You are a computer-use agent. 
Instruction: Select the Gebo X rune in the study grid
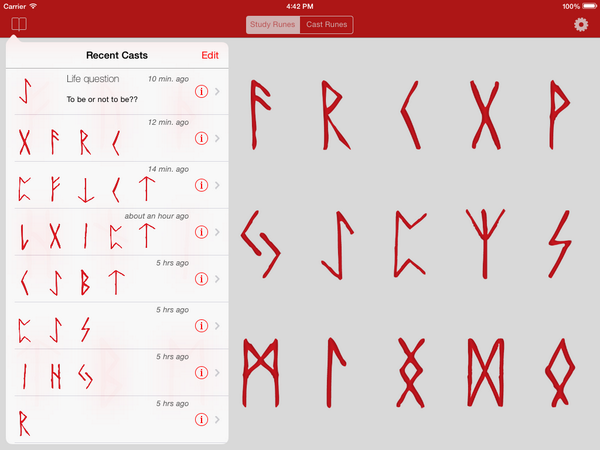(485, 115)
